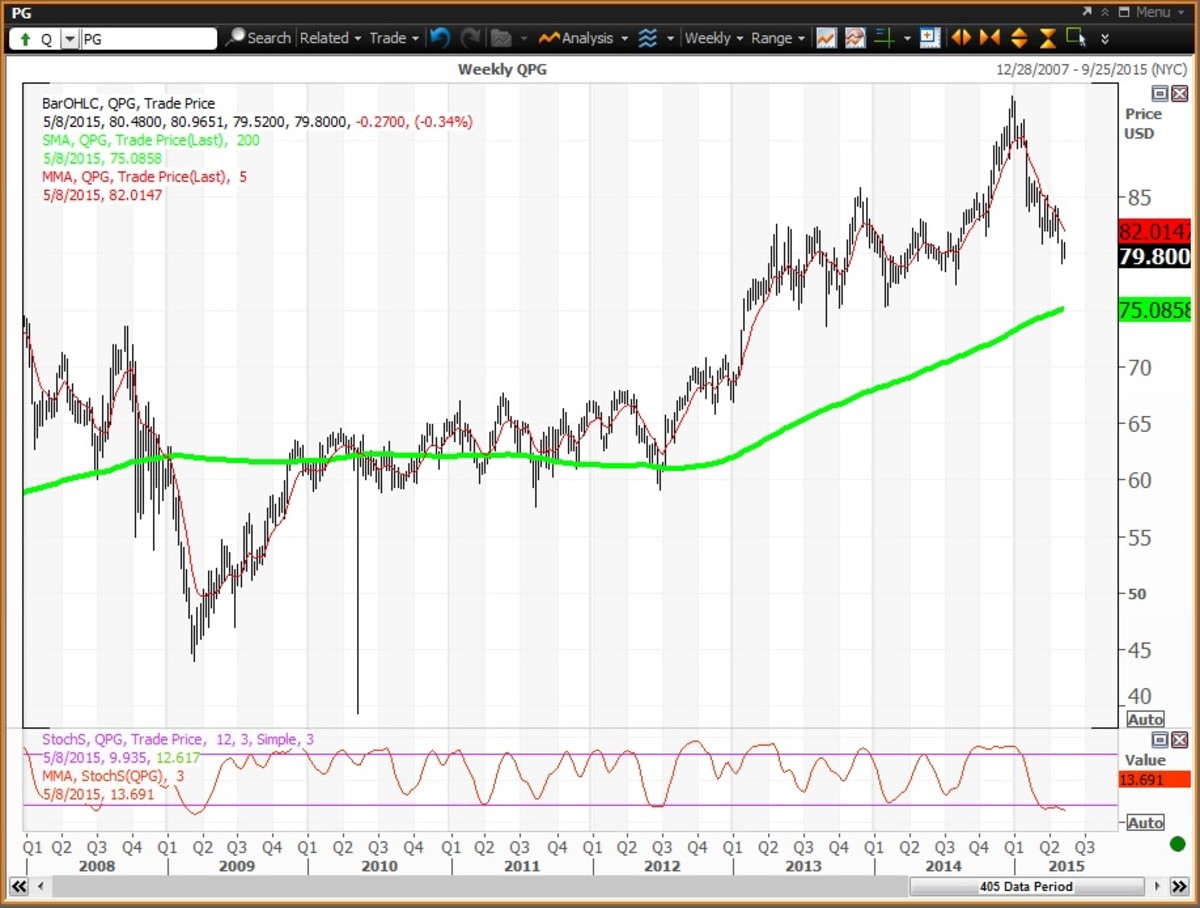
Task: Click the green crosshair tool icon
Action: 883,38
